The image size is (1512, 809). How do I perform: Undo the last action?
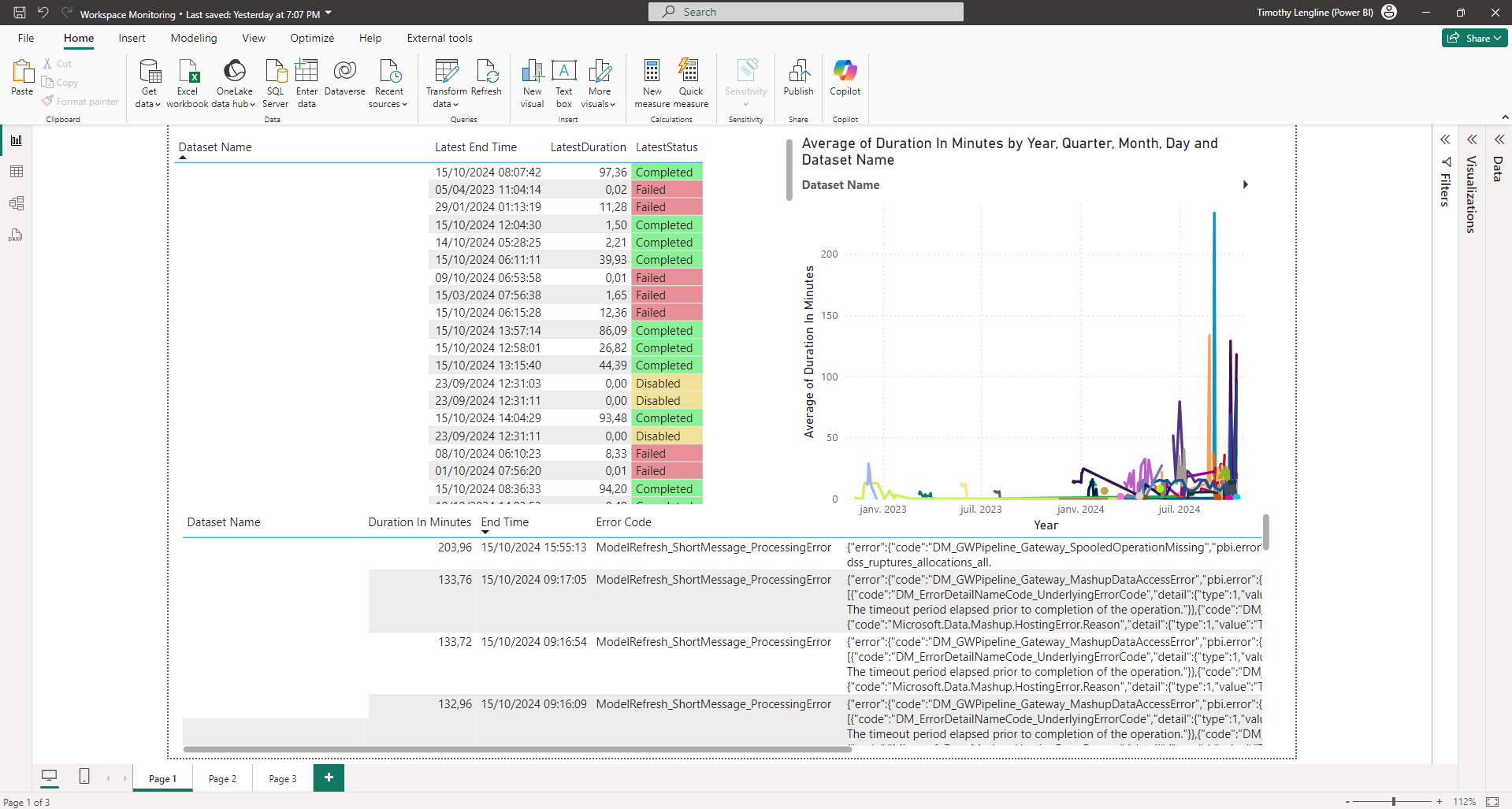click(43, 12)
